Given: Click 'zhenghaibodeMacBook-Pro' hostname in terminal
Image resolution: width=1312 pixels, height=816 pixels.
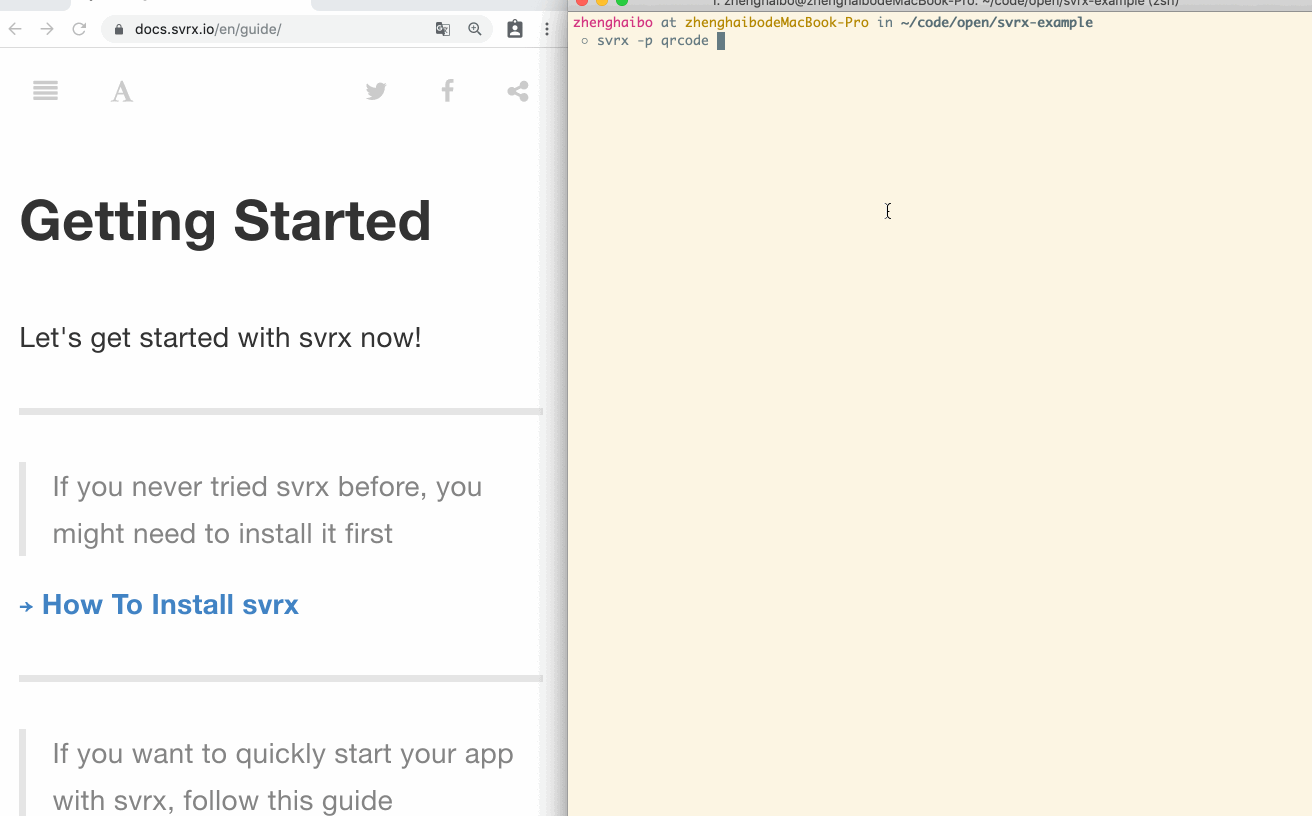Looking at the screenshot, I should tap(777, 22).
